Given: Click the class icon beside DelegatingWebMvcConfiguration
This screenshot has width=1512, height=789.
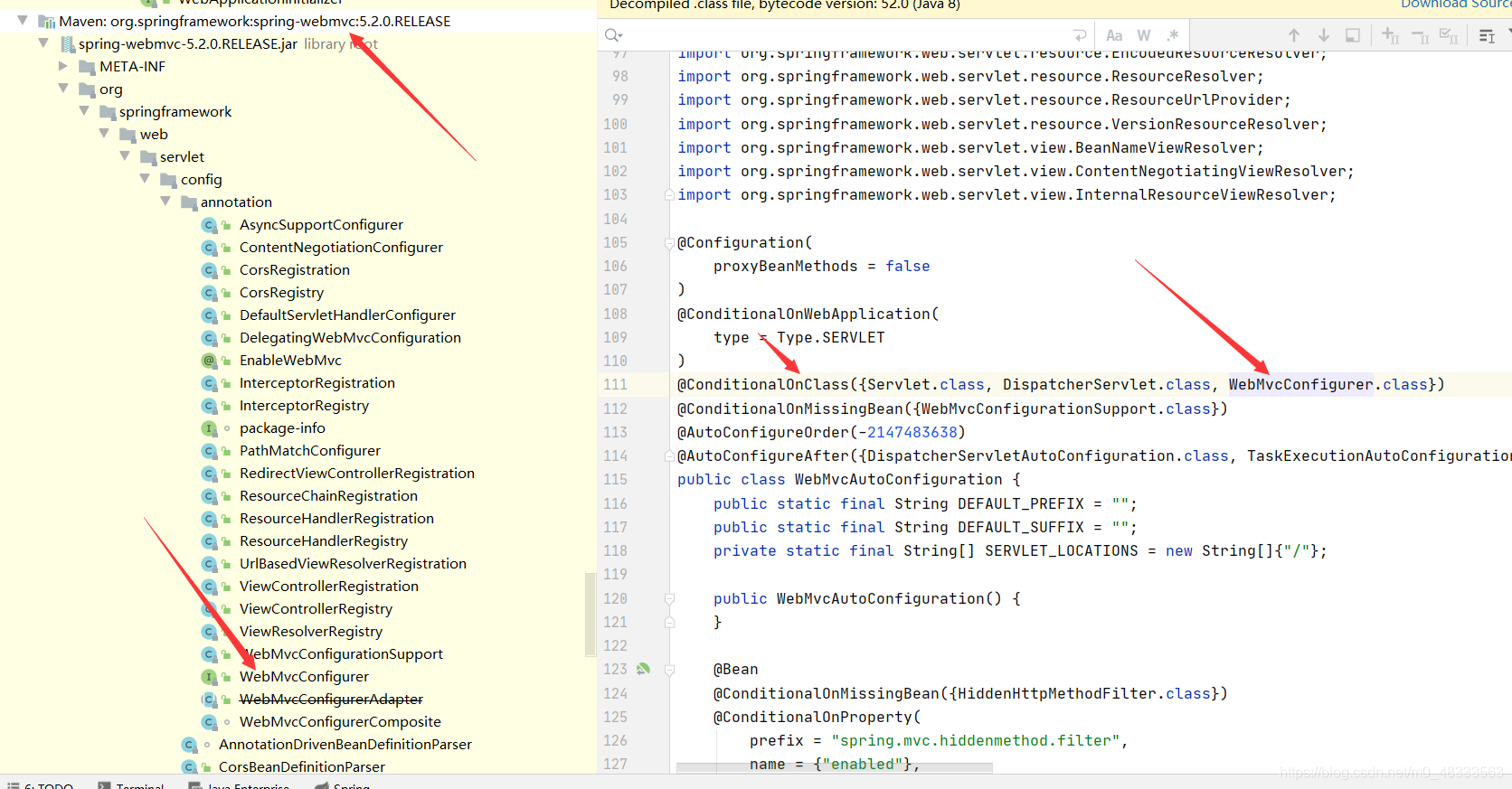Looking at the screenshot, I should point(209,338).
